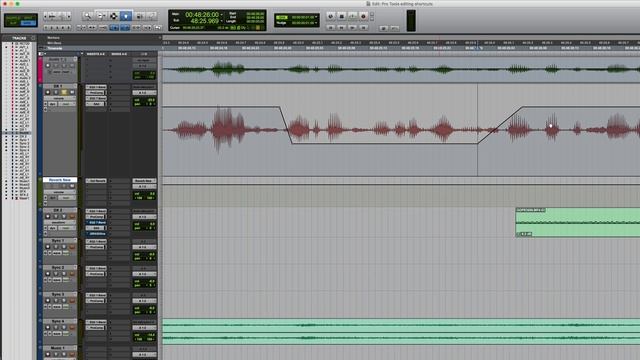Image resolution: width=640 pixels, height=360 pixels.
Task: Enable Tab to Transients
Action: click(92, 27)
